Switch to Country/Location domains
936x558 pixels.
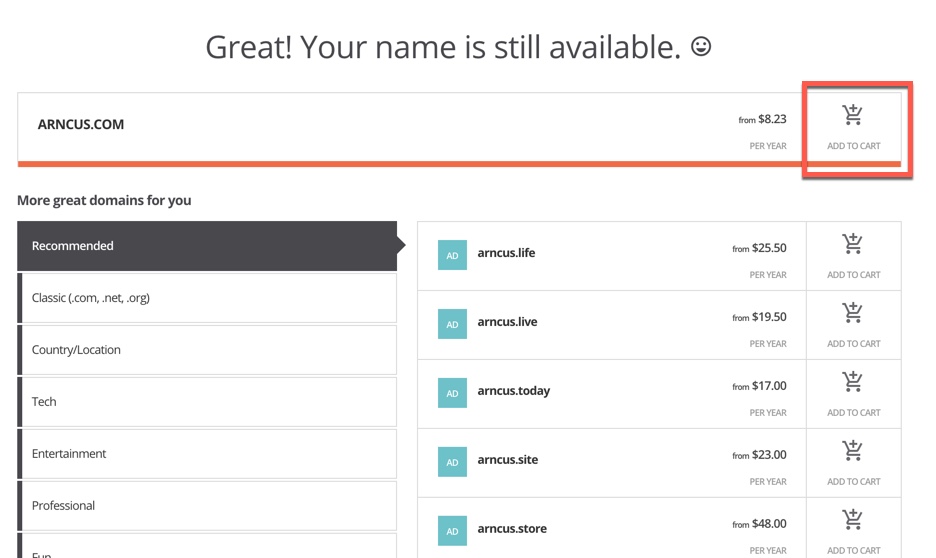[x=207, y=350]
